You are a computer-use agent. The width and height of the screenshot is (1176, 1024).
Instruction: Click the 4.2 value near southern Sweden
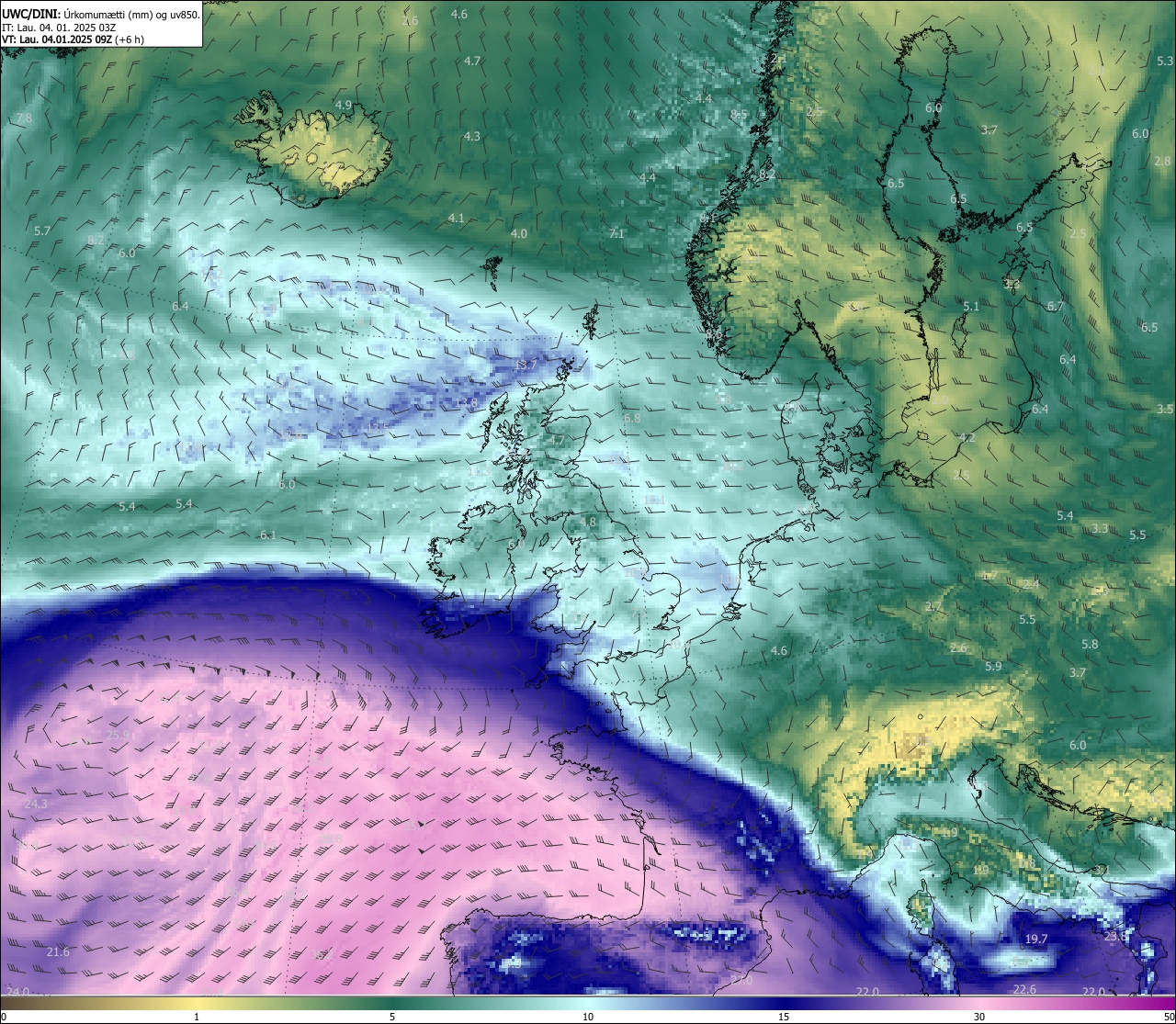pyautogui.click(x=967, y=438)
